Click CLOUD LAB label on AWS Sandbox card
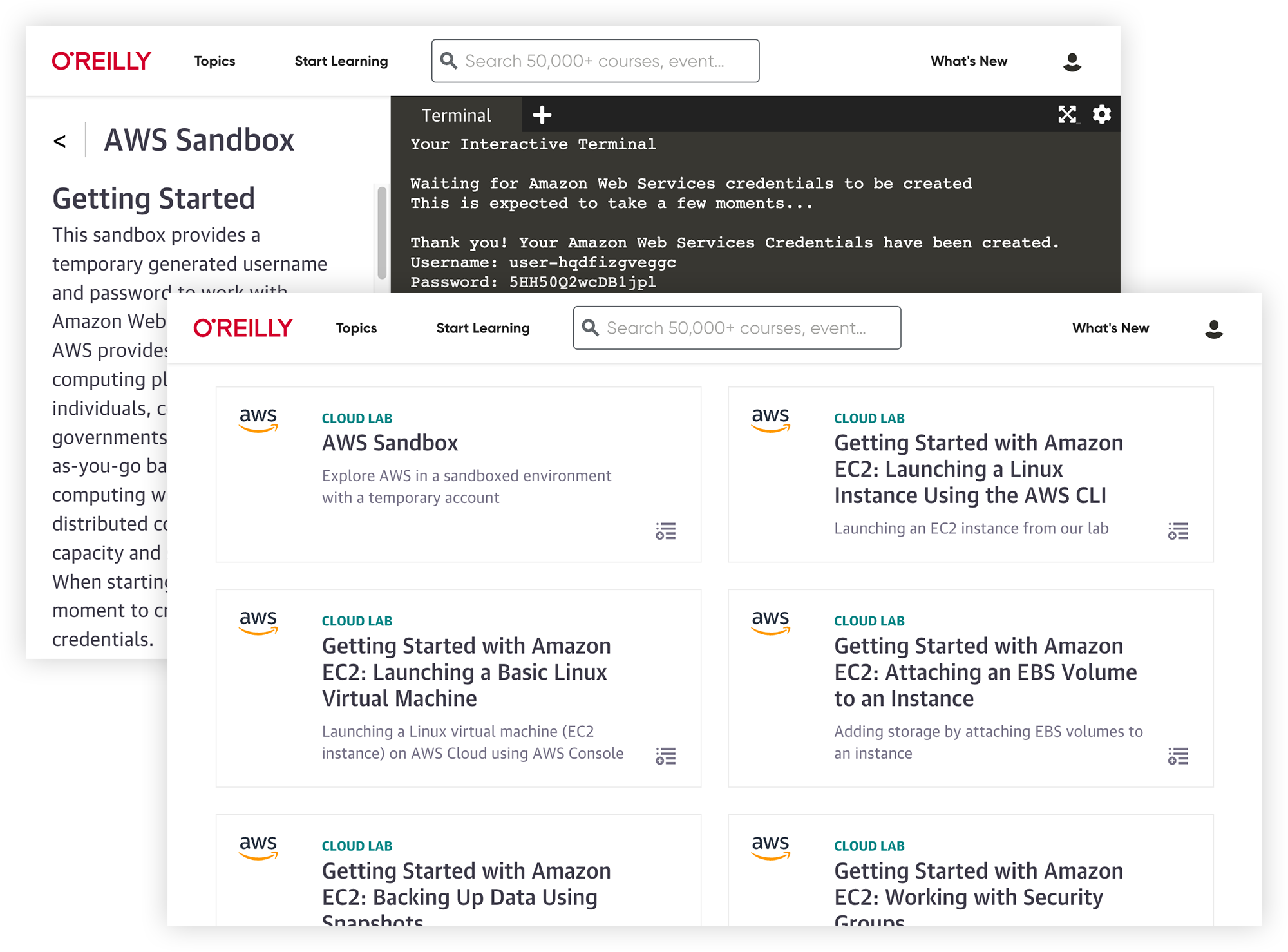 click(357, 418)
